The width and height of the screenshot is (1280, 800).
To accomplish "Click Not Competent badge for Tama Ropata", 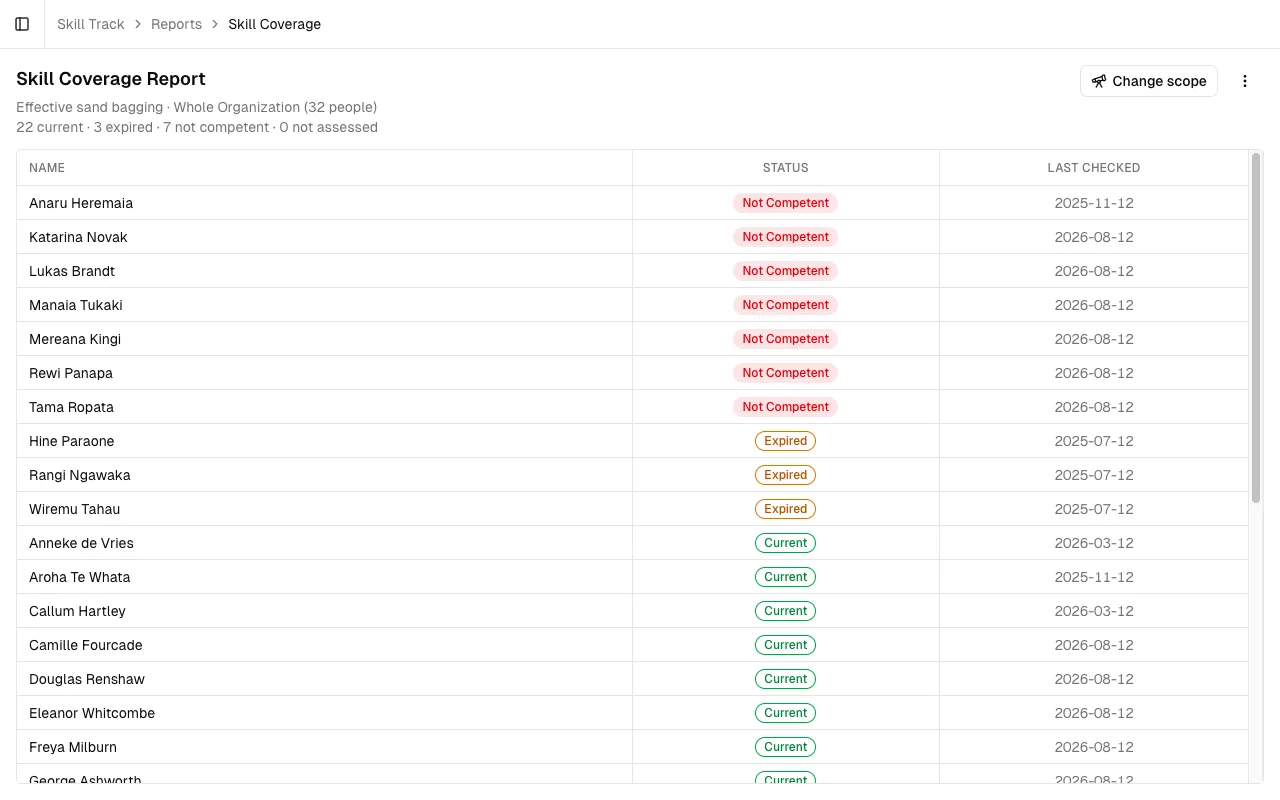I will coord(786,407).
